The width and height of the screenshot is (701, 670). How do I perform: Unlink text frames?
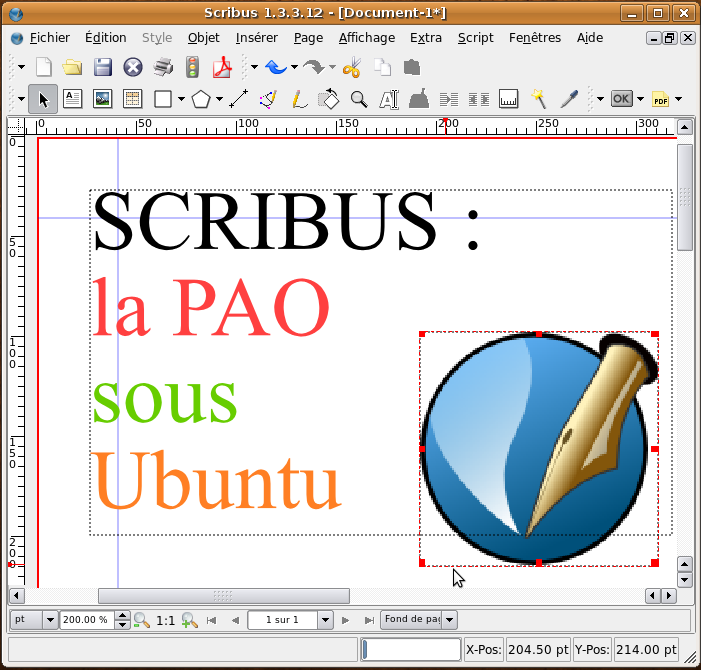[479, 99]
